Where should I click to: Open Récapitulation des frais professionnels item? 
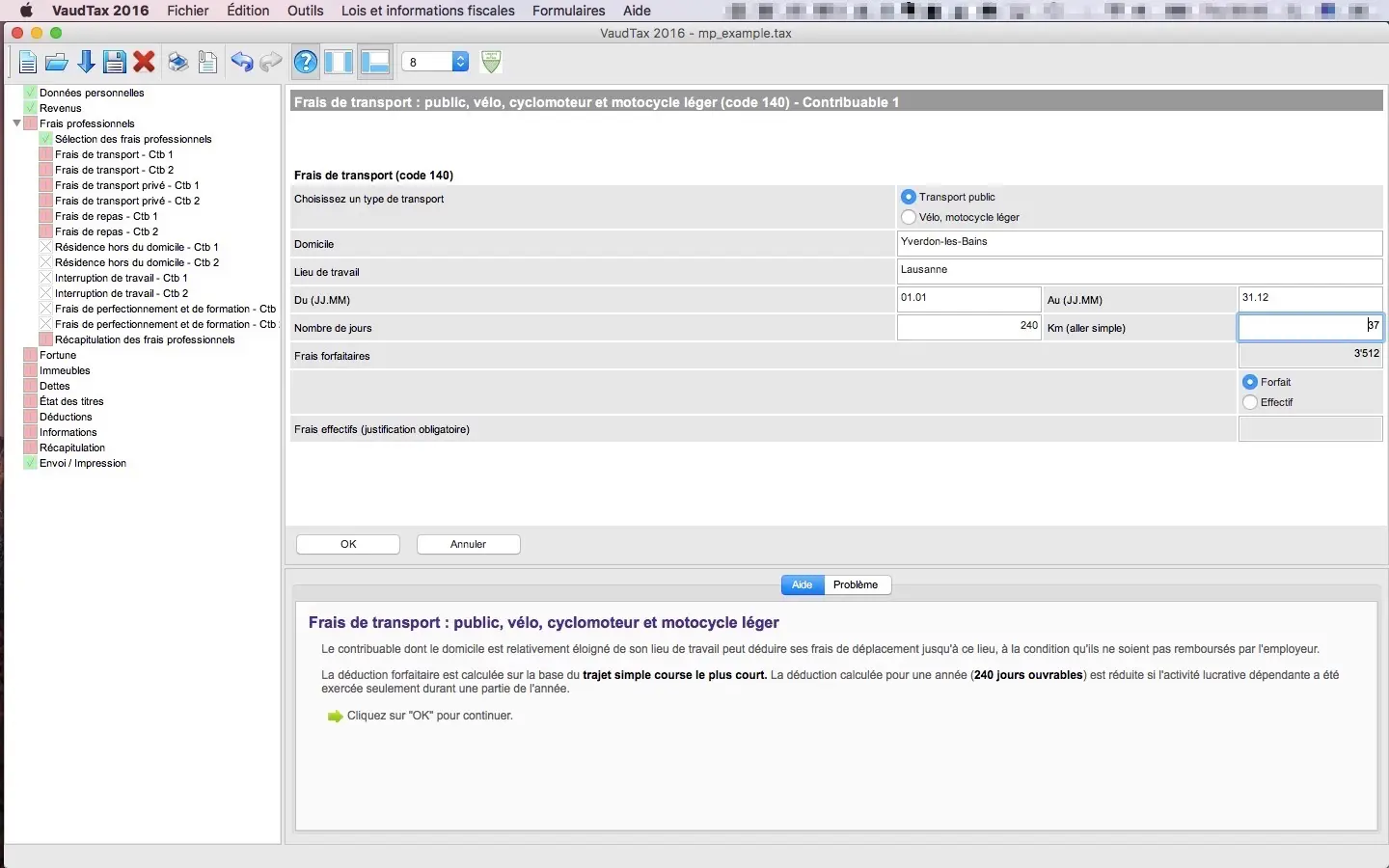point(145,339)
